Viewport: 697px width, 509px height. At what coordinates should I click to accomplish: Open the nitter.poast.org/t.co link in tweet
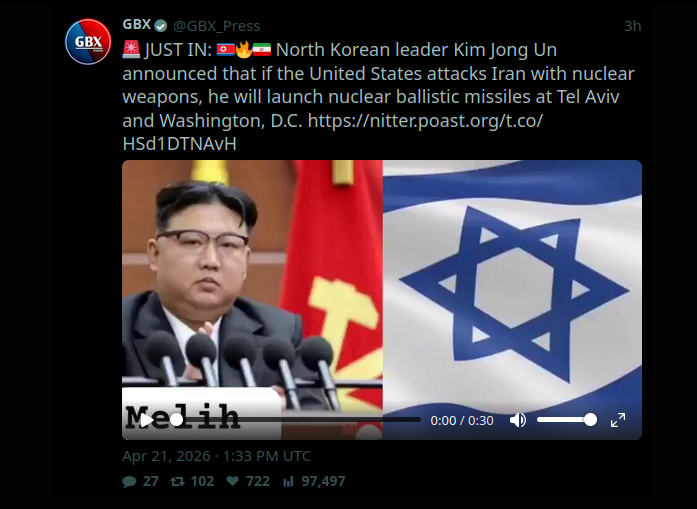click(332, 132)
